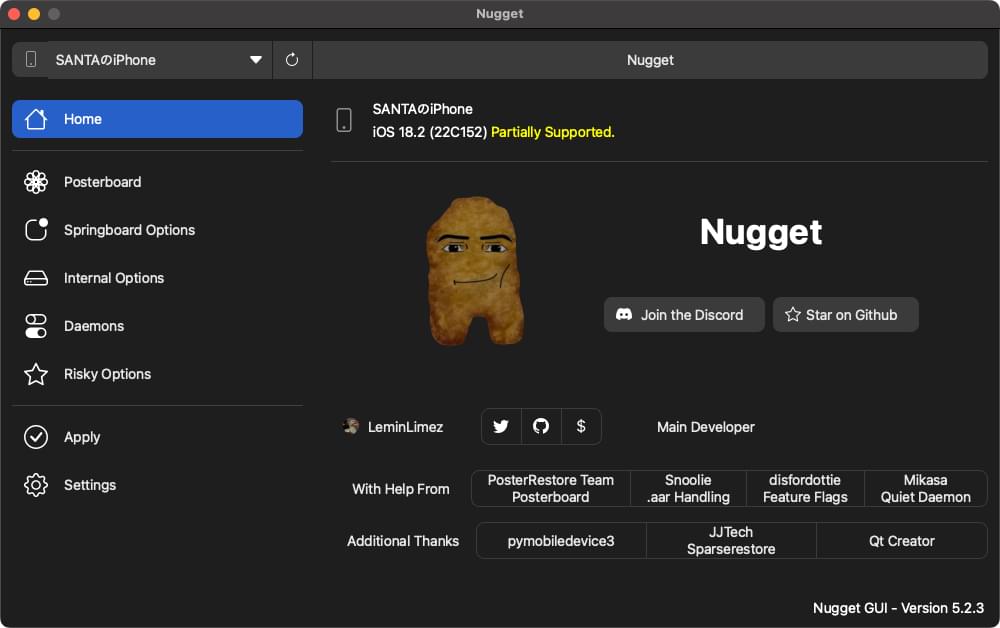Click the phone icon next to iOS version
The height and width of the screenshot is (628, 1000).
point(344,120)
